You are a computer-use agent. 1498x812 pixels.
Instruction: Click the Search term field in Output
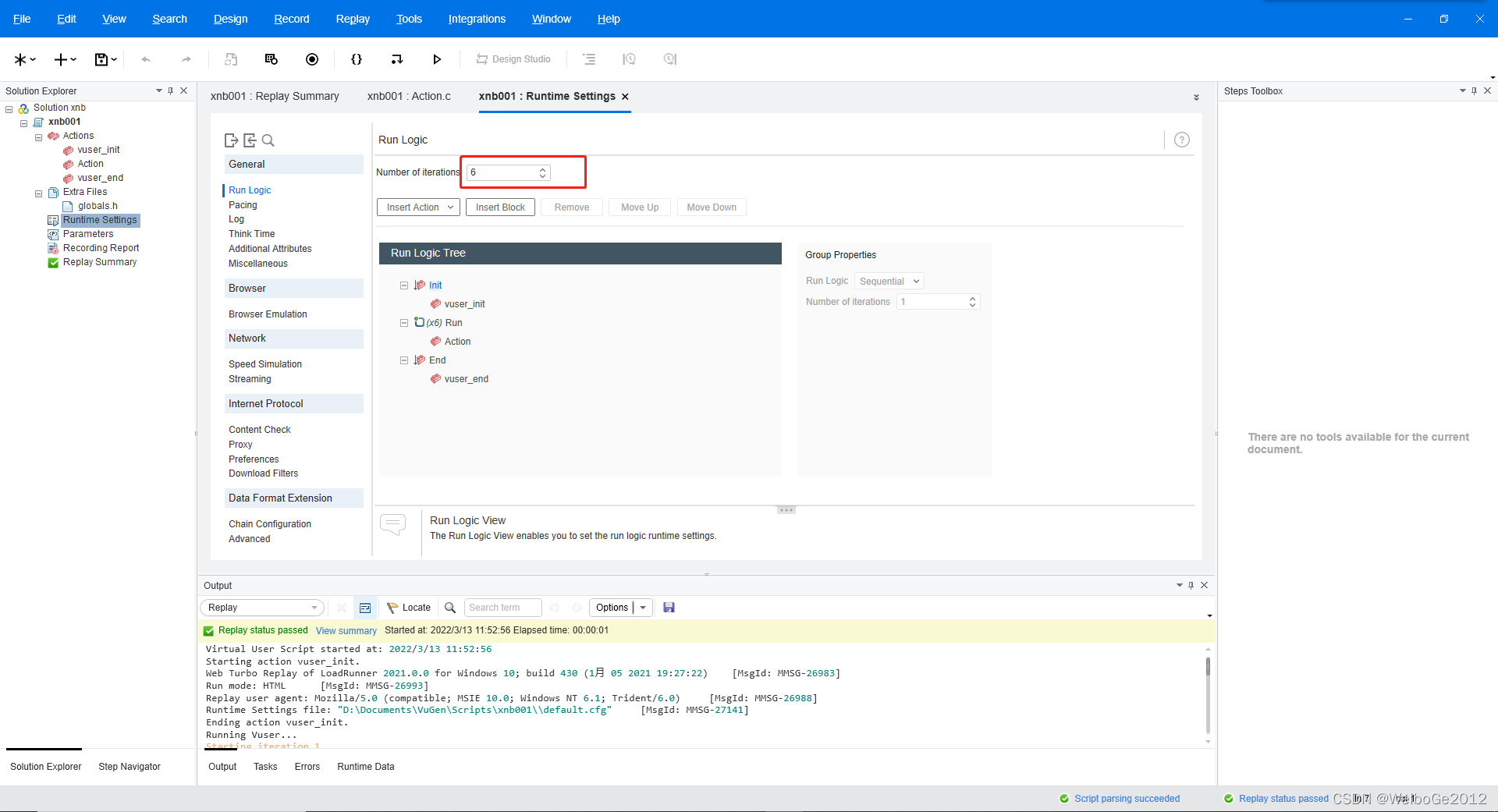[503, 608]
